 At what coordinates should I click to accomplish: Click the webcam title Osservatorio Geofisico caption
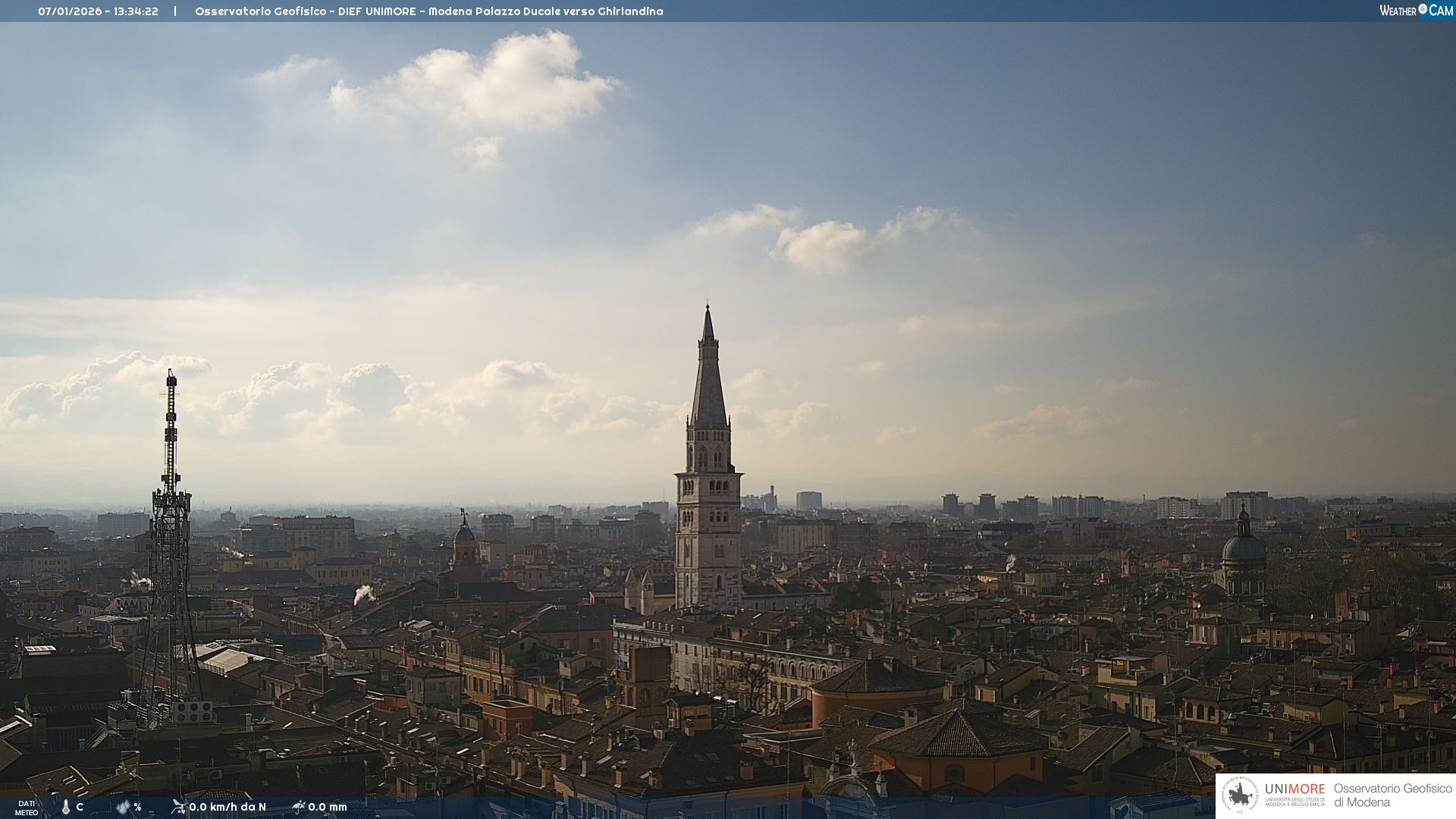coord(428,11)
